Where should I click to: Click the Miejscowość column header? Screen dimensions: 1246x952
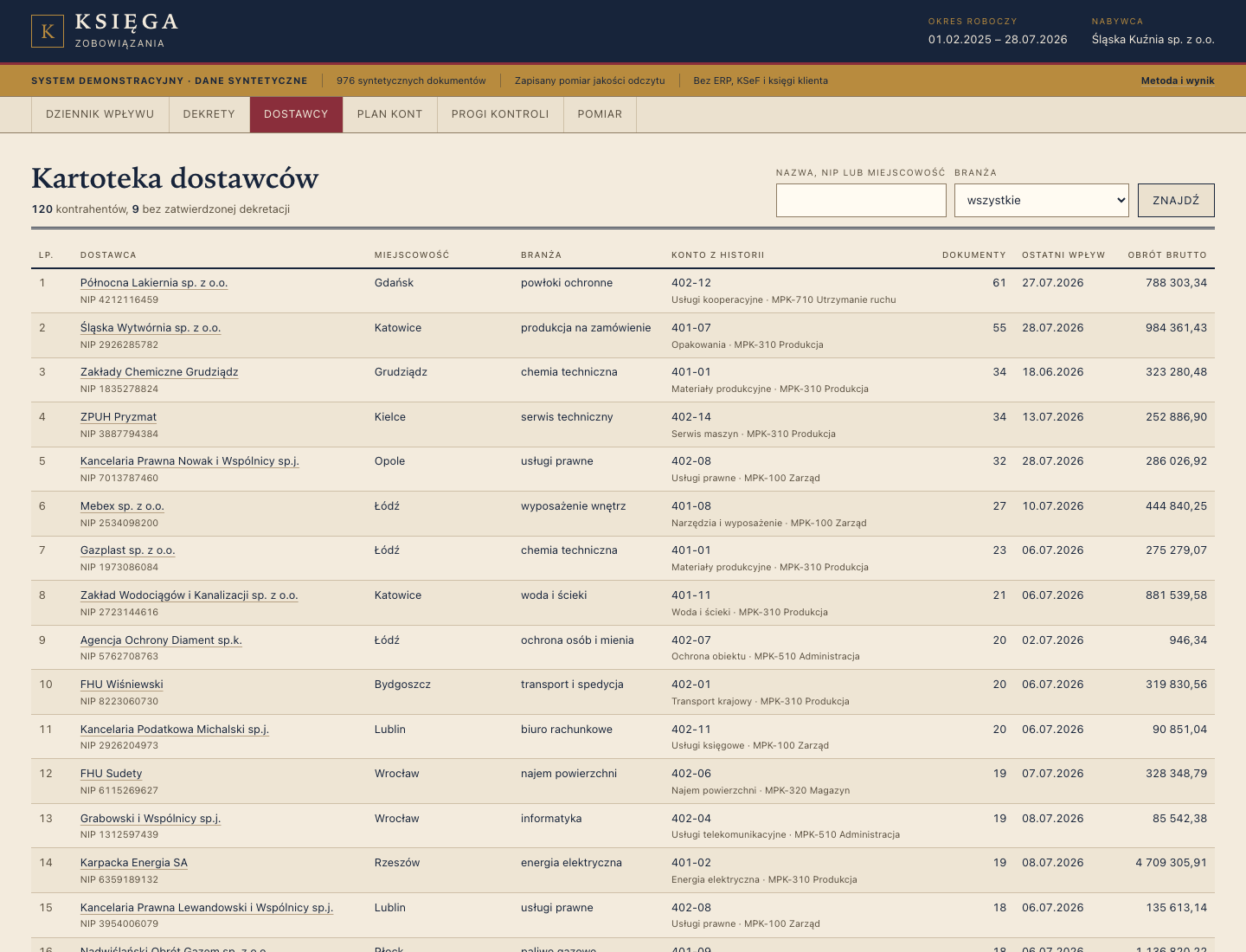click(412, 255)
